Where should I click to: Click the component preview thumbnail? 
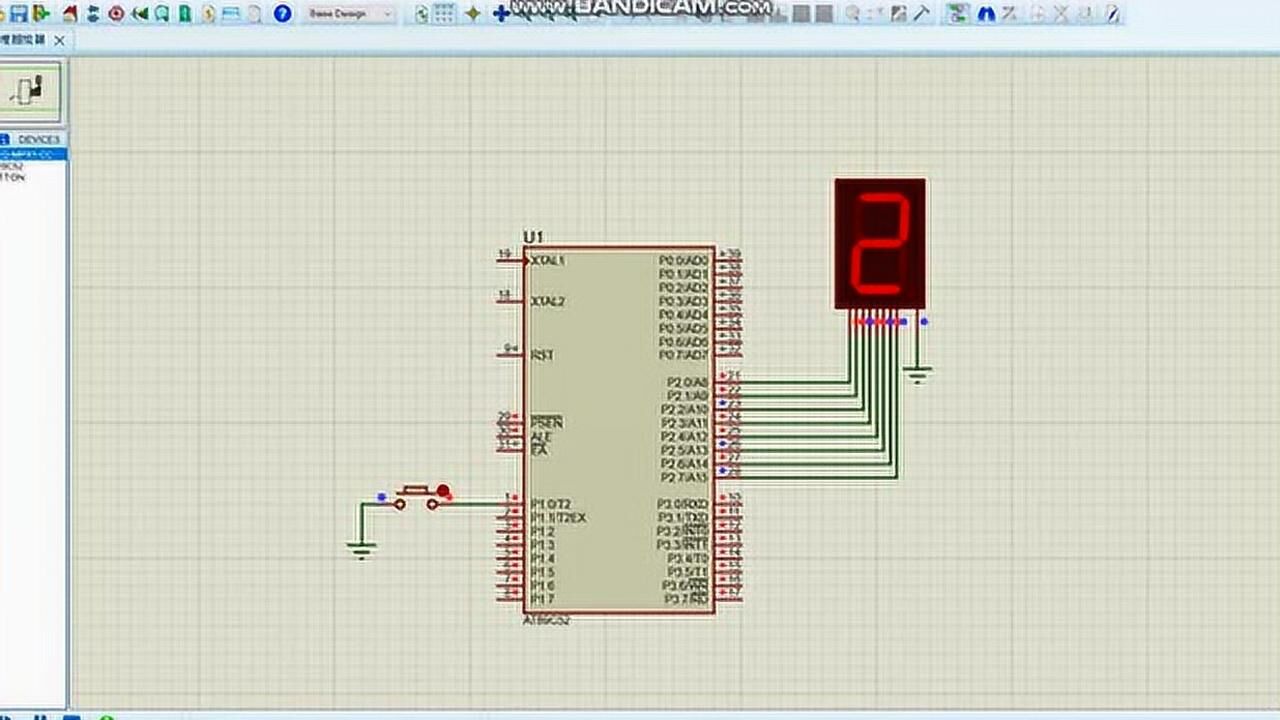30,91
